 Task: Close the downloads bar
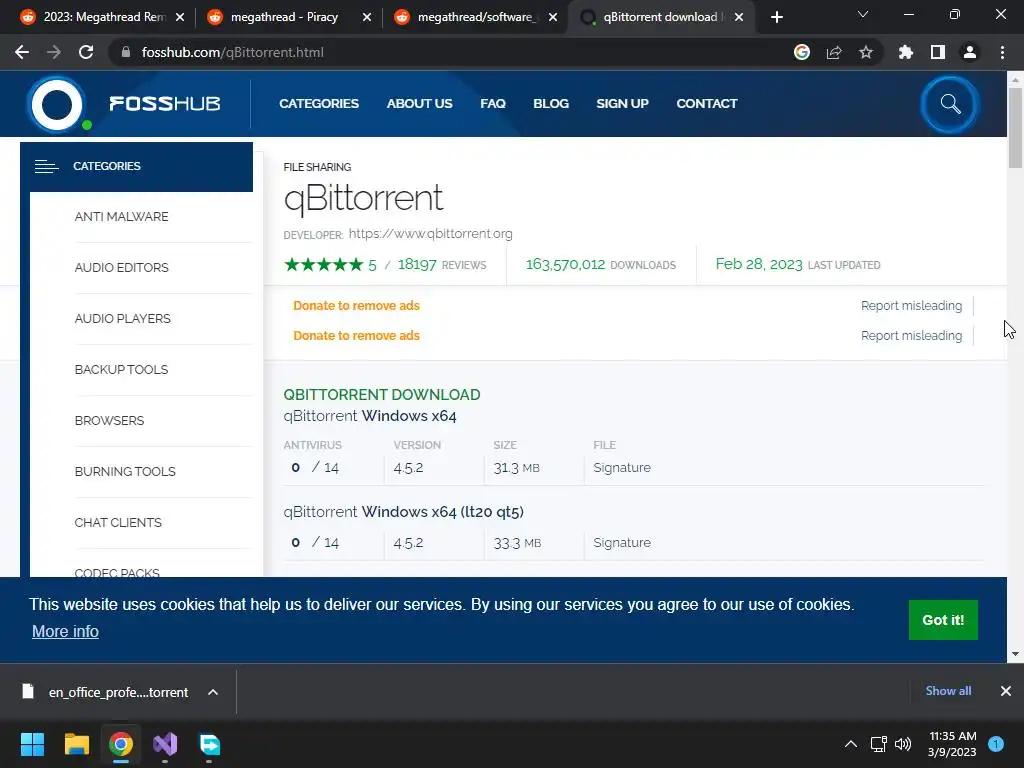pos(1006,691)
